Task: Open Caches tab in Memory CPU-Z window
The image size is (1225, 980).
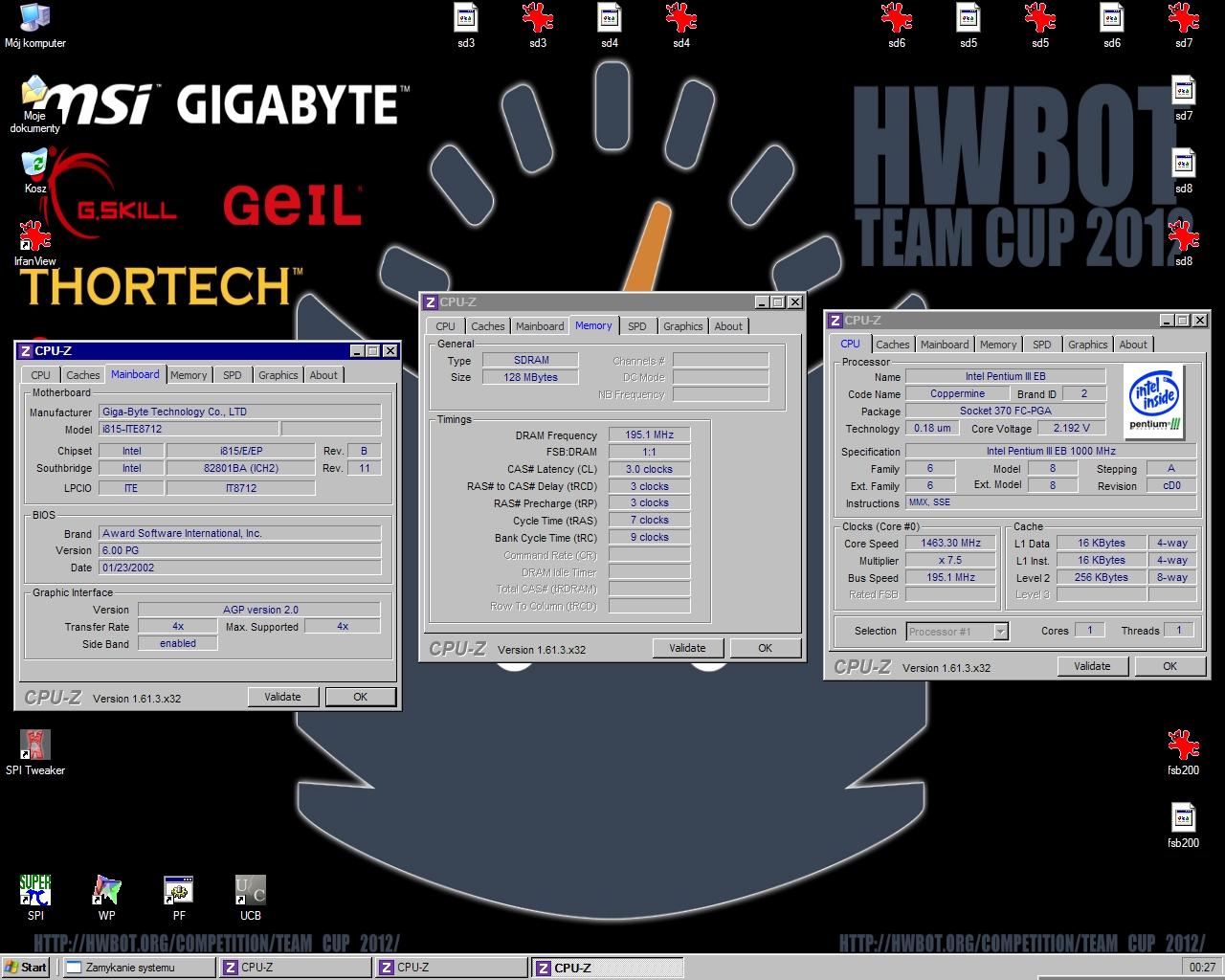Action: [x=487, y=326]
